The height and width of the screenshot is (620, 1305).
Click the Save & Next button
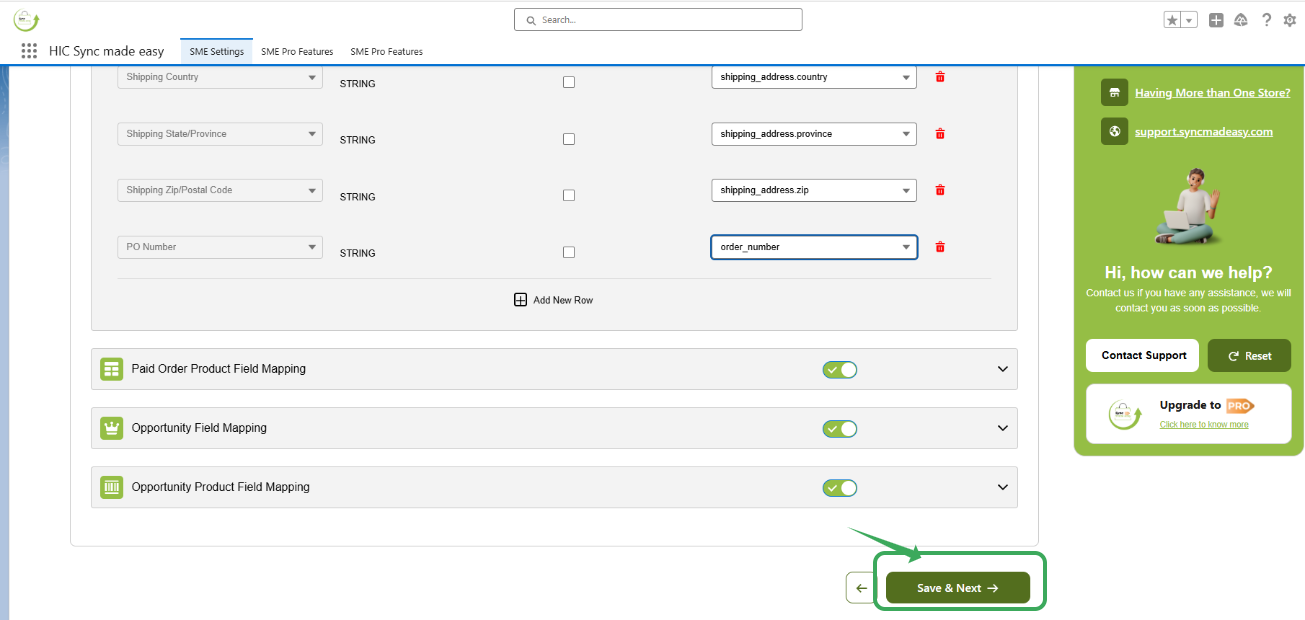[958, 588]
